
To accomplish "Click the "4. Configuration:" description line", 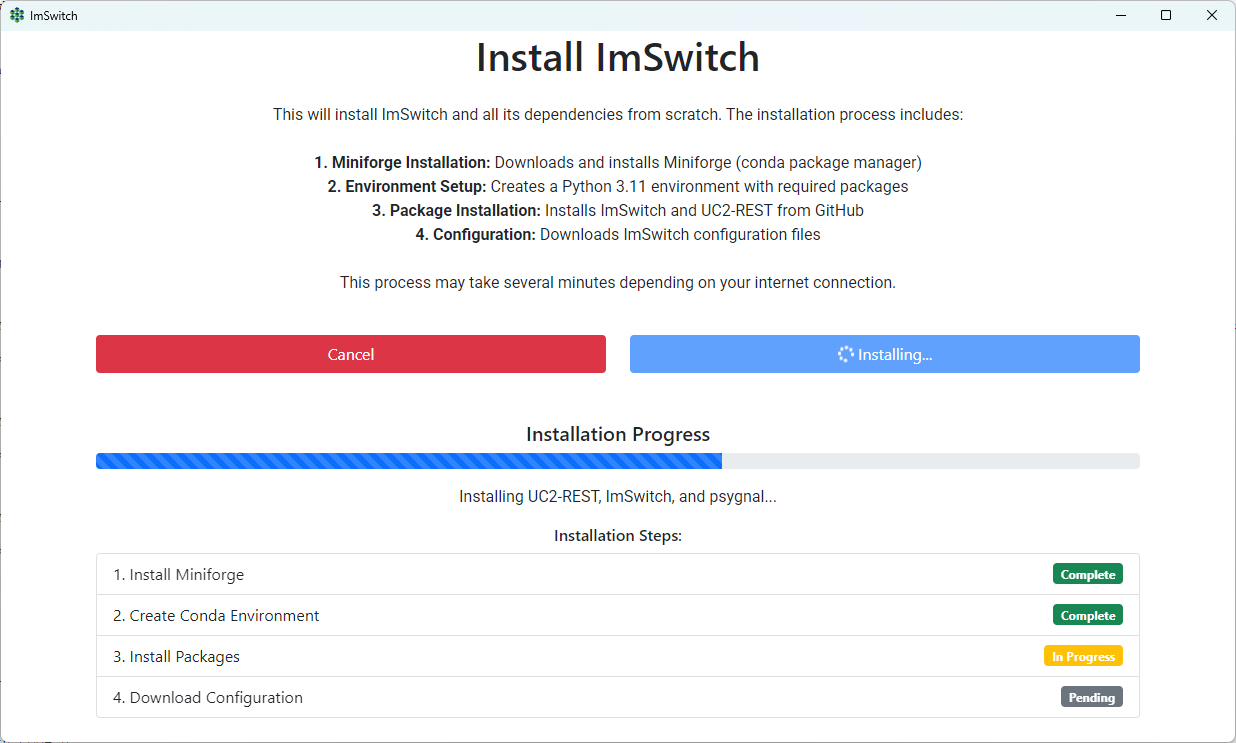I will (x=618, y=234).
